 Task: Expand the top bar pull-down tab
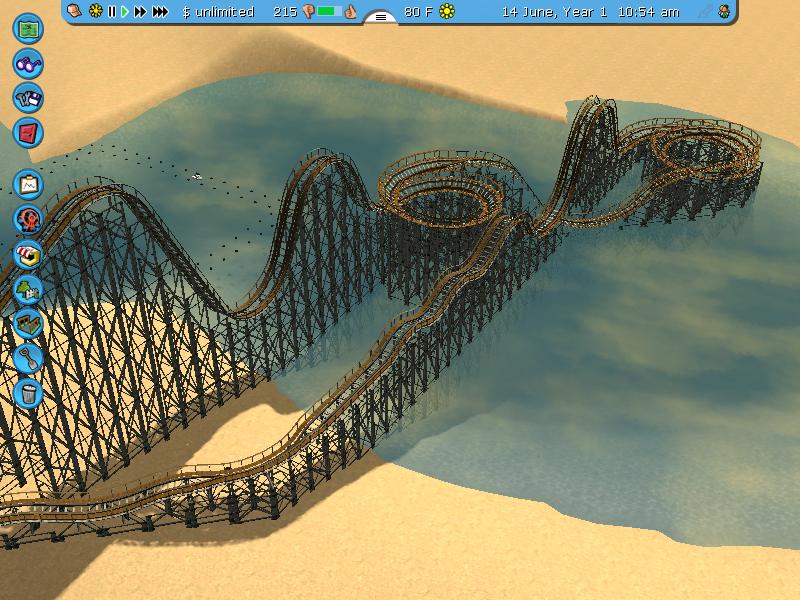[x=381, y=17]
